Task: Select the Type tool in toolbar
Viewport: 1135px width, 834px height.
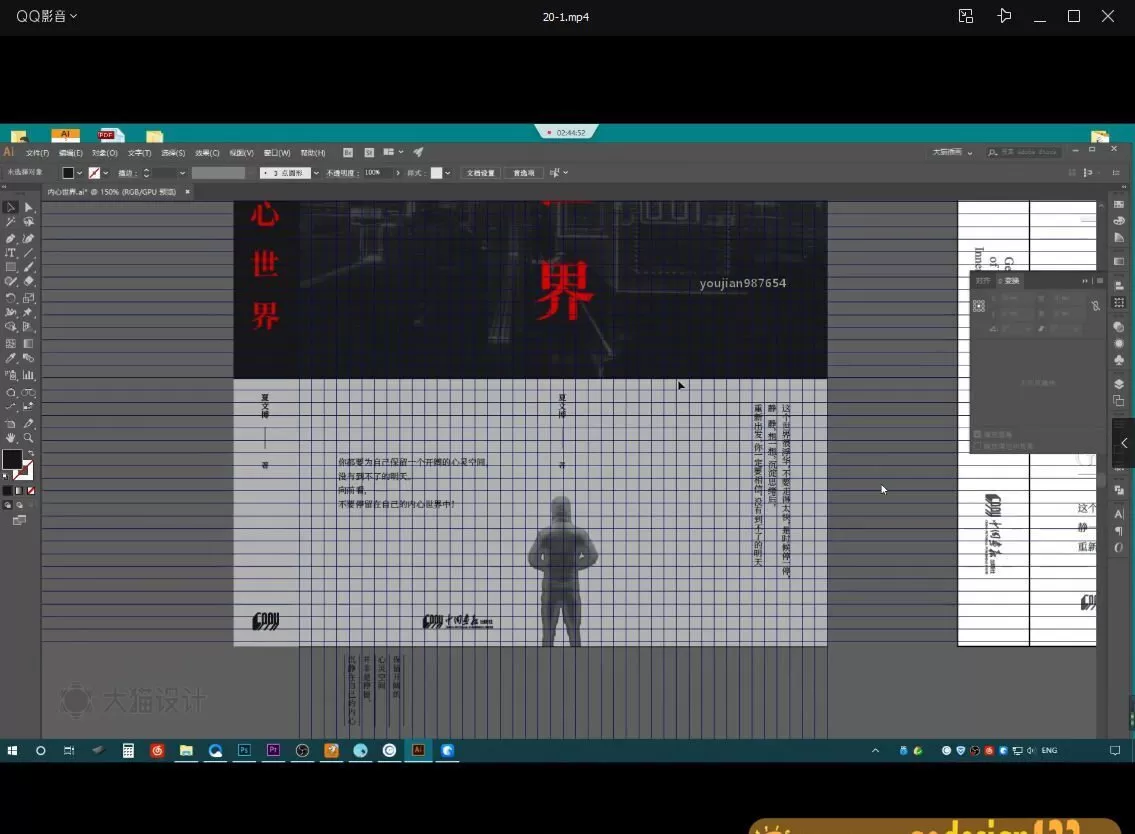Action: tap(10, 253)
